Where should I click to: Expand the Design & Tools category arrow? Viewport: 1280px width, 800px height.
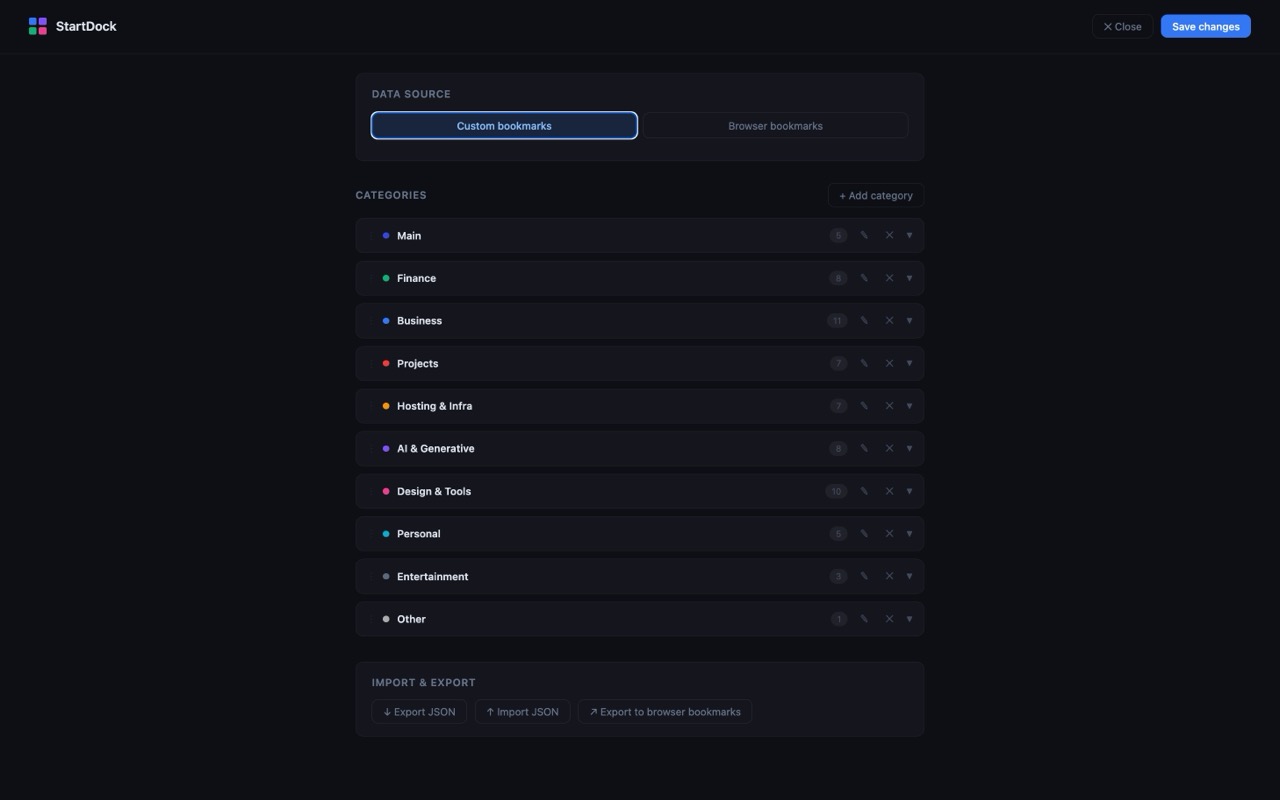tap(909, 491)
